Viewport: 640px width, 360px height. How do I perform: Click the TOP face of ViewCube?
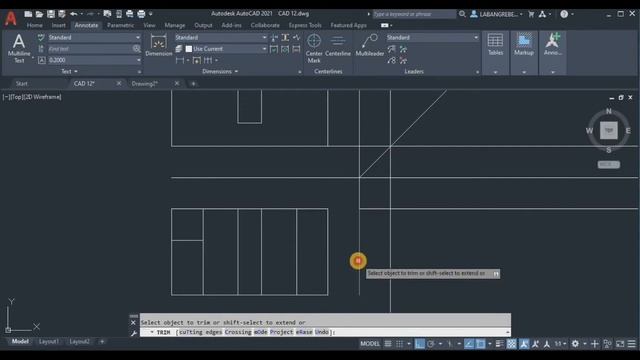coord(609,131)
